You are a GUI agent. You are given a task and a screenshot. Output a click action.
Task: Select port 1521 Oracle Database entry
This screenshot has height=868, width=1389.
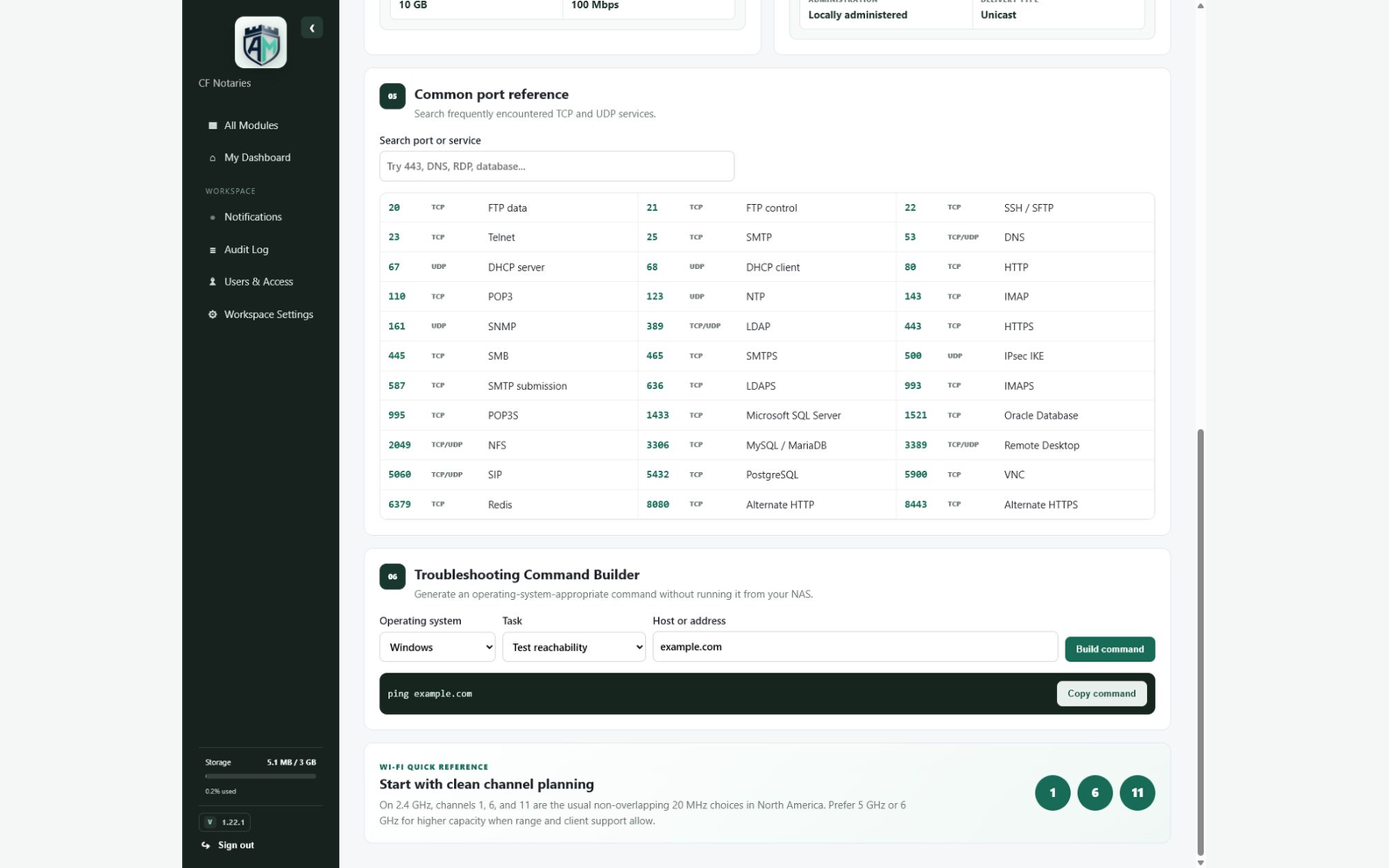tap(1024, 415)
